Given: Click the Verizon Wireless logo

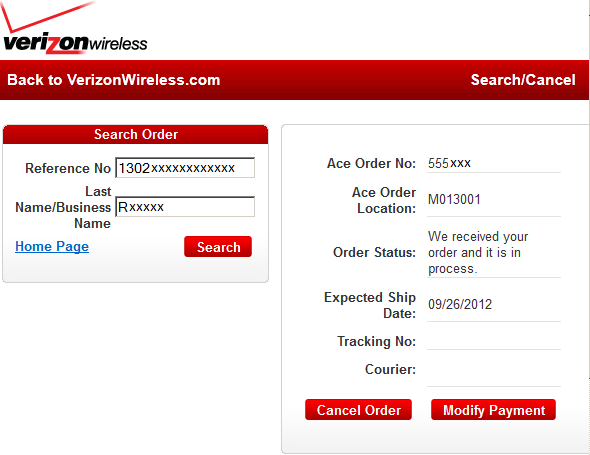Looking at the screenshot, I should [74, 28].
